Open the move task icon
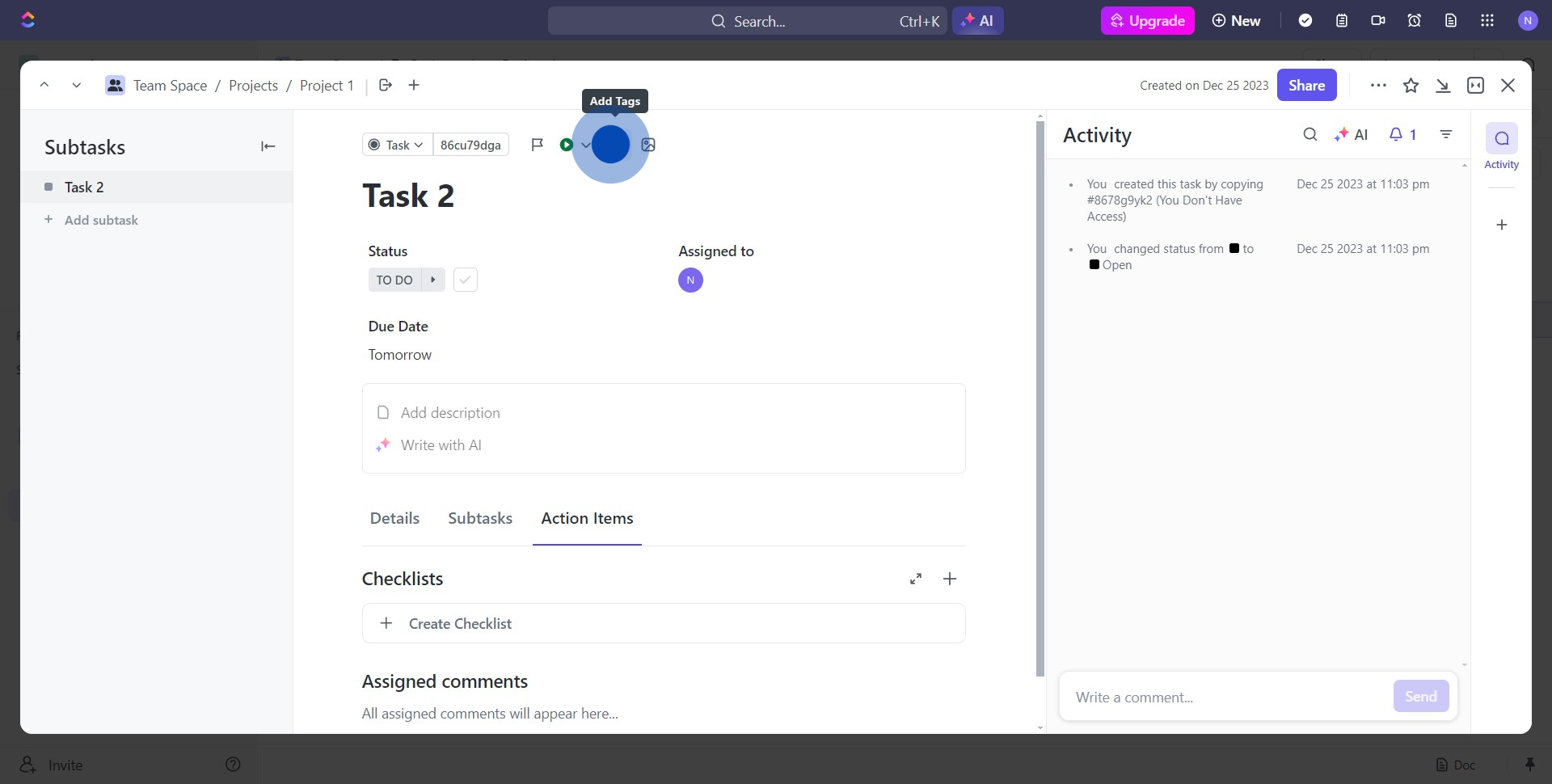The width and height of the screenshot is (1552, 784). coord(386,86)
